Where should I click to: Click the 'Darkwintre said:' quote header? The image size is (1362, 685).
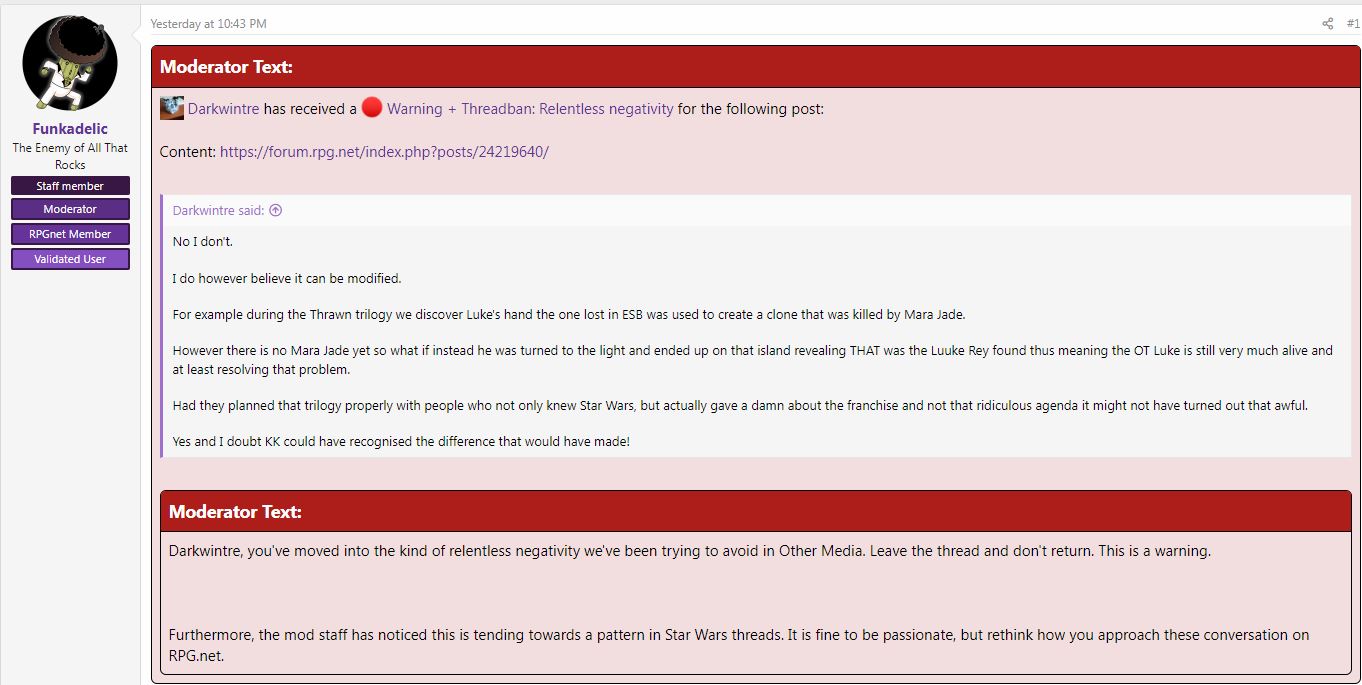[x=218, y=210]
